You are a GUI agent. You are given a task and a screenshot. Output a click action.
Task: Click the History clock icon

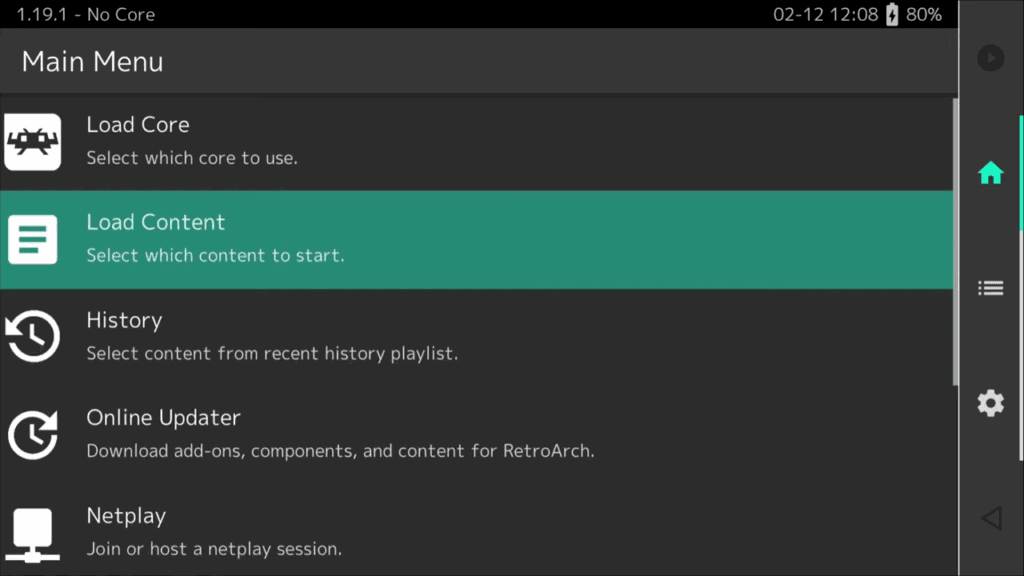33,337
